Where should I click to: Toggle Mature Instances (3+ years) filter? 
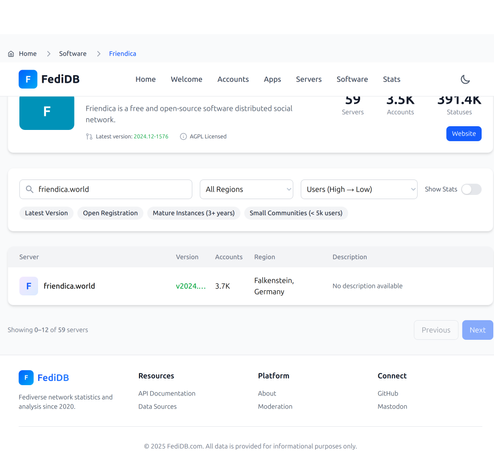194,213
